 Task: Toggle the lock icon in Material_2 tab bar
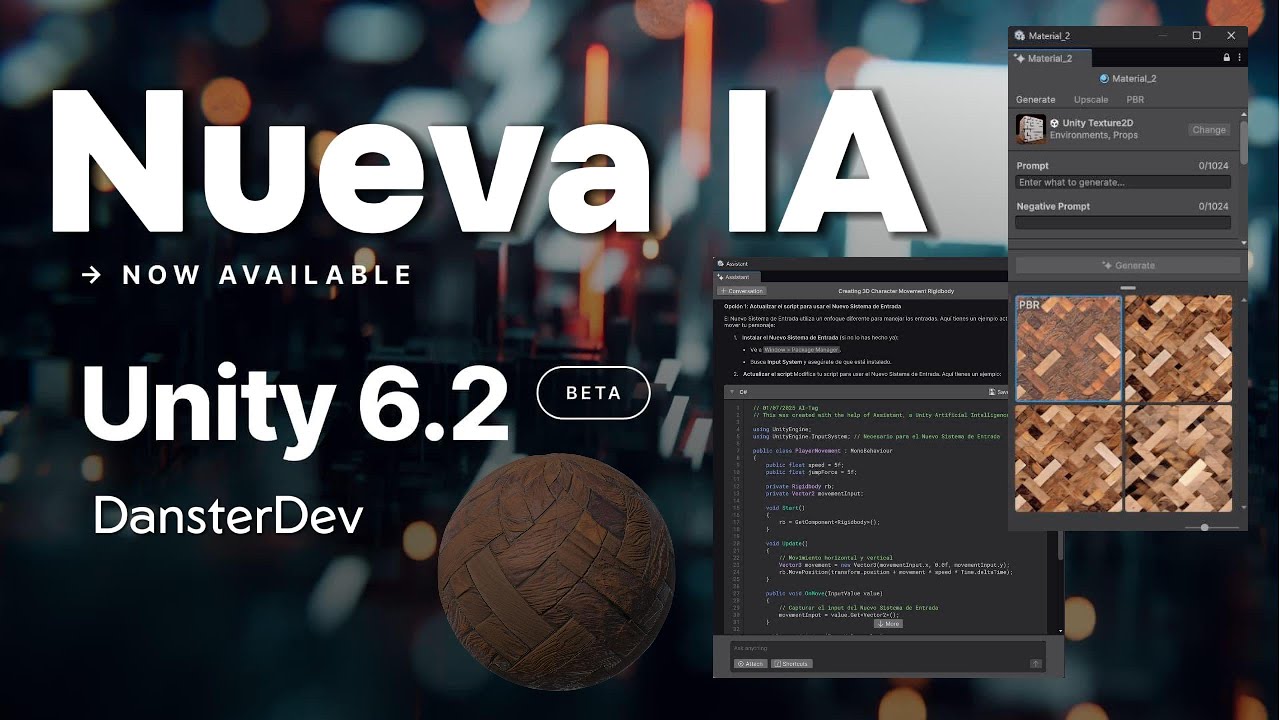(x=1227, y=58)
